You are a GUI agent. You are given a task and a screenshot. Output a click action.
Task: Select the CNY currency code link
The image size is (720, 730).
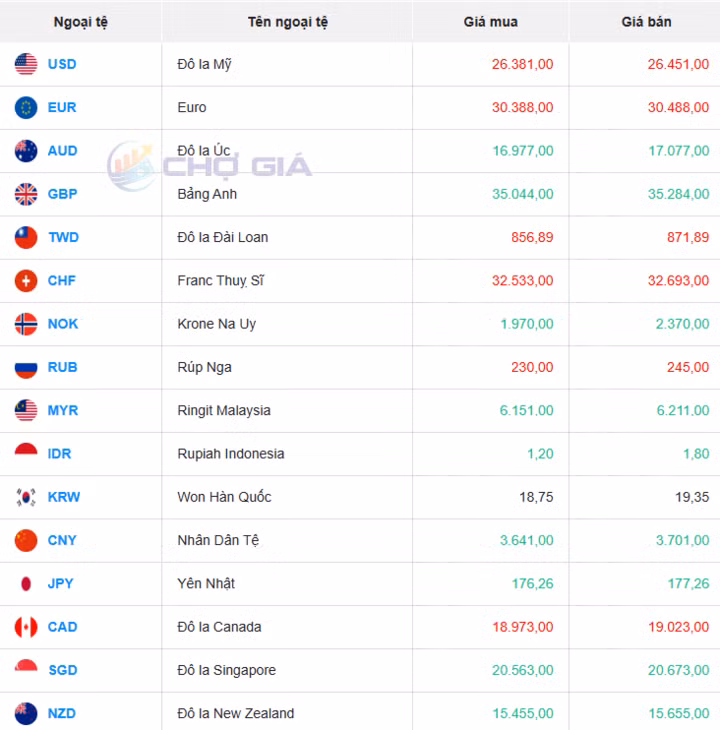[x=62, y=540]
